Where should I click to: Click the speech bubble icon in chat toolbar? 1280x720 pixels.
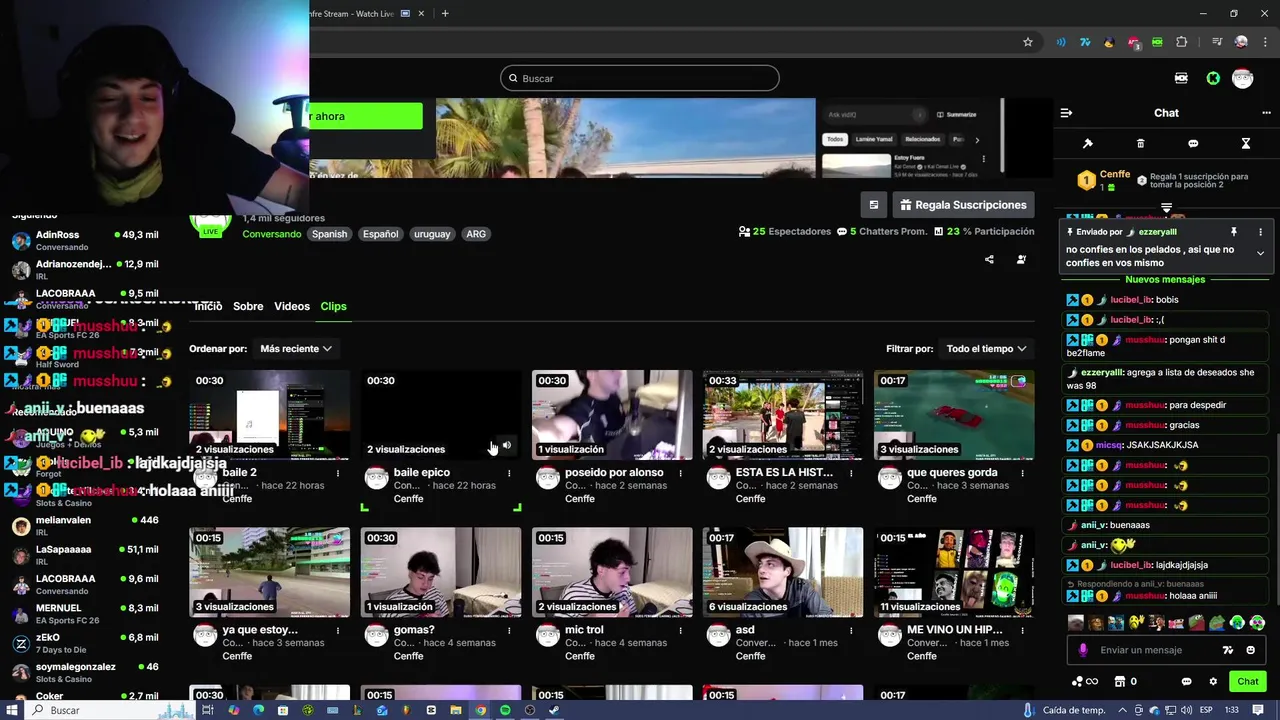[1193, 144]
